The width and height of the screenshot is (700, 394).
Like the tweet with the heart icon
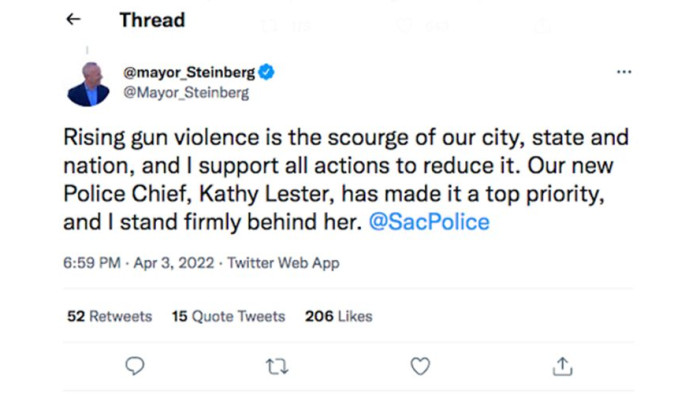(x=420, y=366)
